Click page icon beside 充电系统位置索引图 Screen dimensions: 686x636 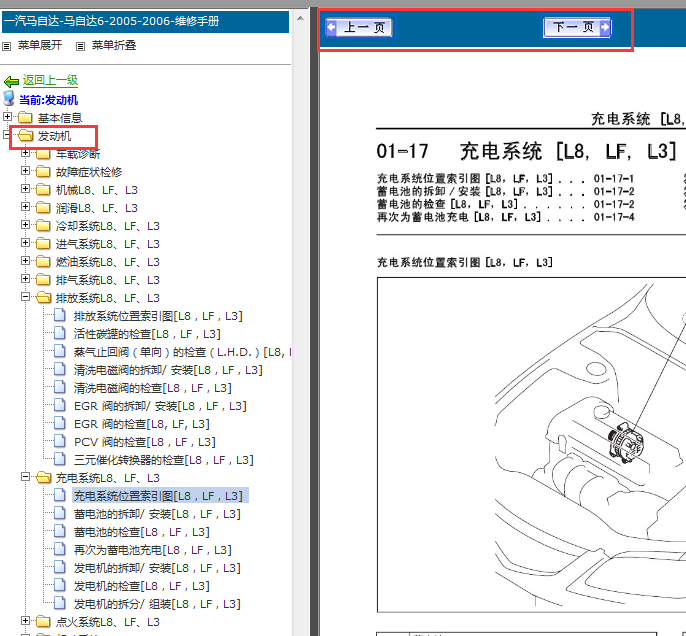point(60,495)
